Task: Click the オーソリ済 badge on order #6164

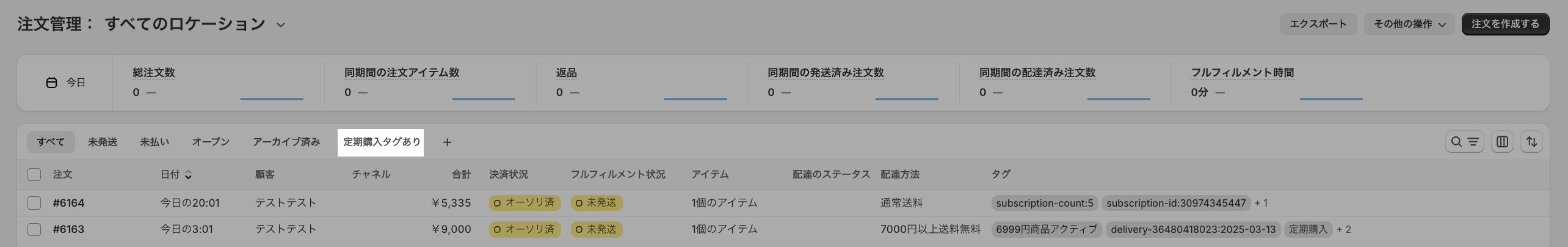Action: [x=524, y=203]
